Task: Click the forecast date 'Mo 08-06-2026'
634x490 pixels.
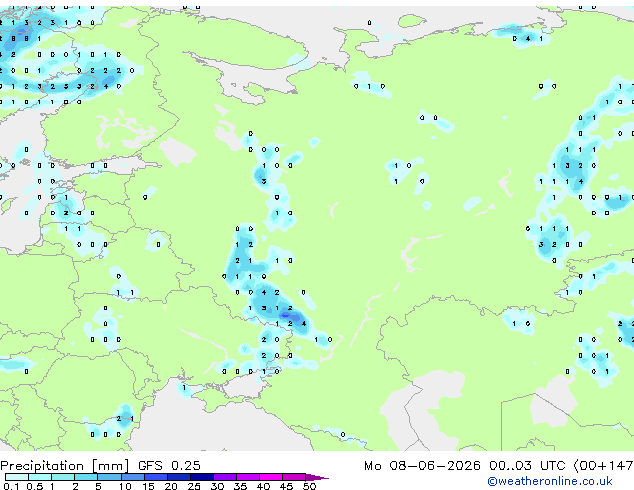Action: (422, 466)
